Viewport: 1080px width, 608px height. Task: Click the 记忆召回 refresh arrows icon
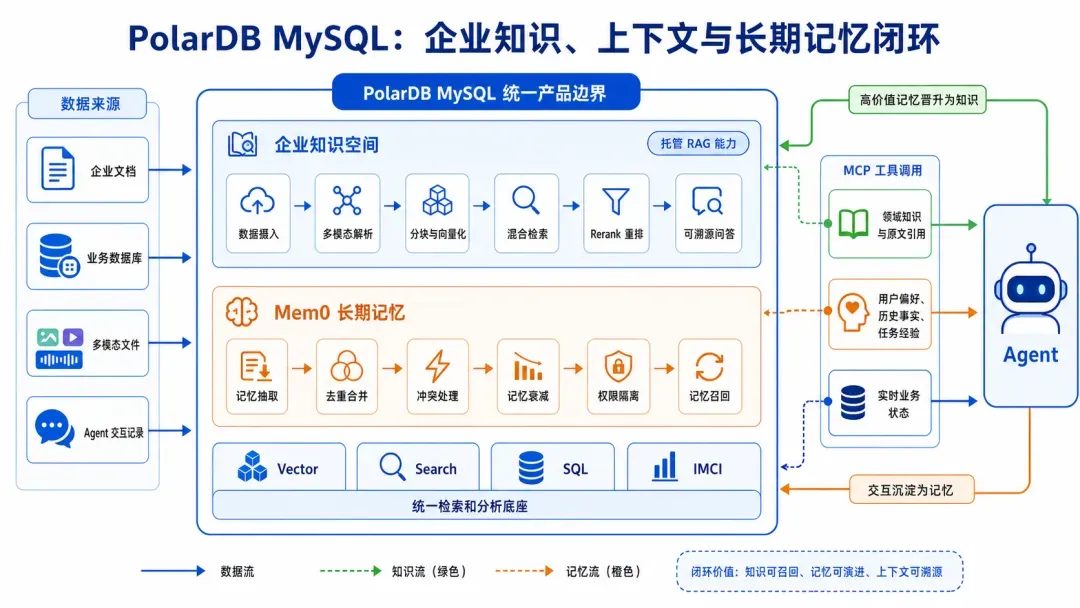click(709, 366)
